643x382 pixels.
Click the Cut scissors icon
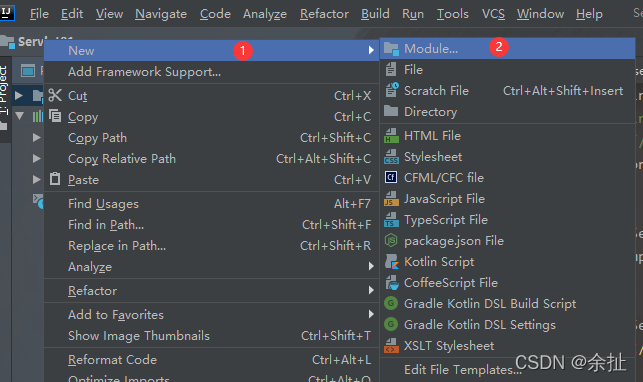click(x=55, y=95)
